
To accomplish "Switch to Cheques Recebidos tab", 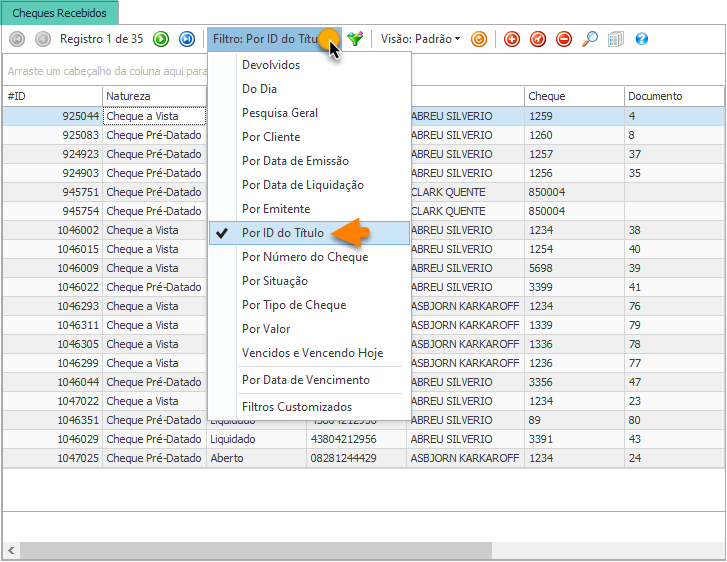I will [59, 13].
